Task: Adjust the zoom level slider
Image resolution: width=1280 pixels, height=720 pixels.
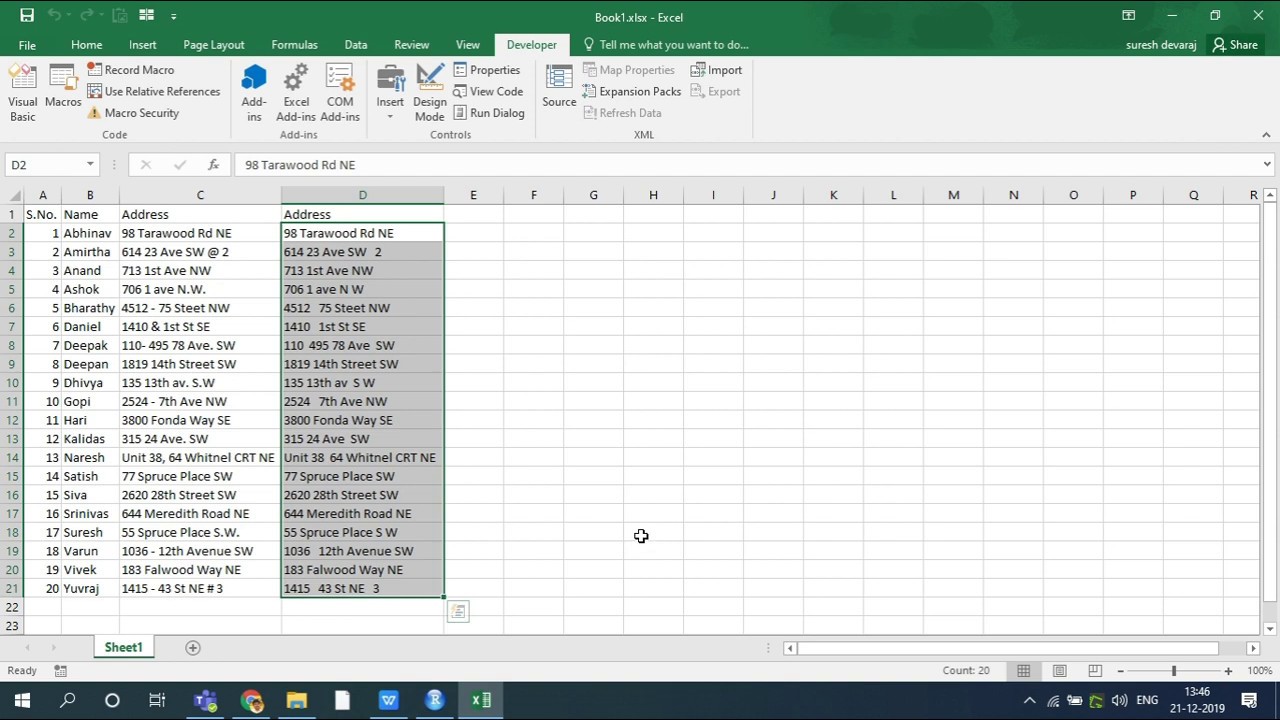Action: (x=1174, y=671)
